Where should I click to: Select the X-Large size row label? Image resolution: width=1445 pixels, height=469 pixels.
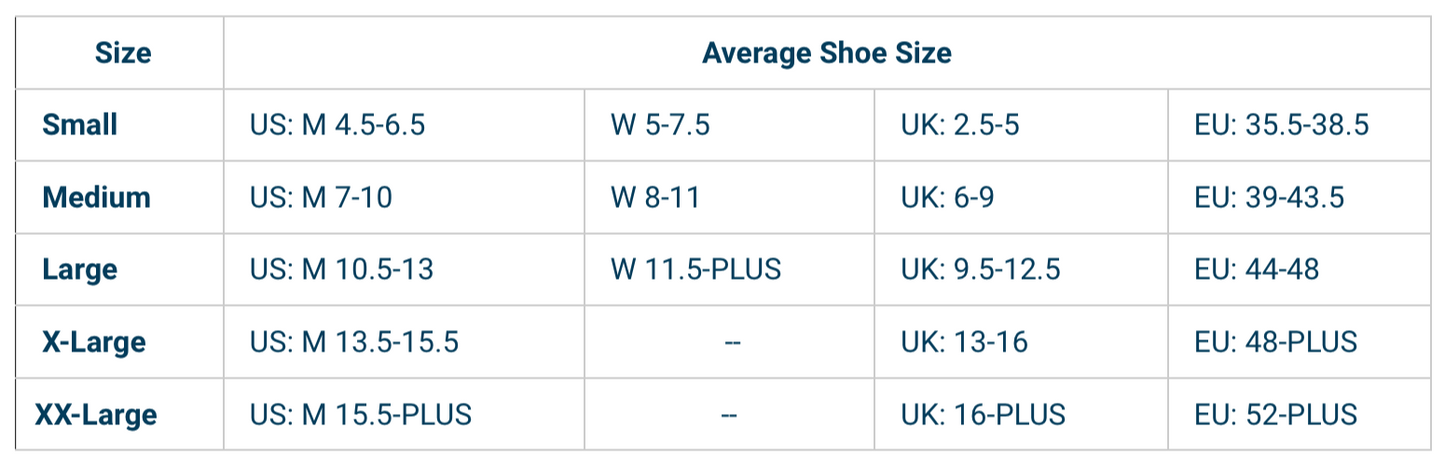pyautogui.click(x=94, y=342)
